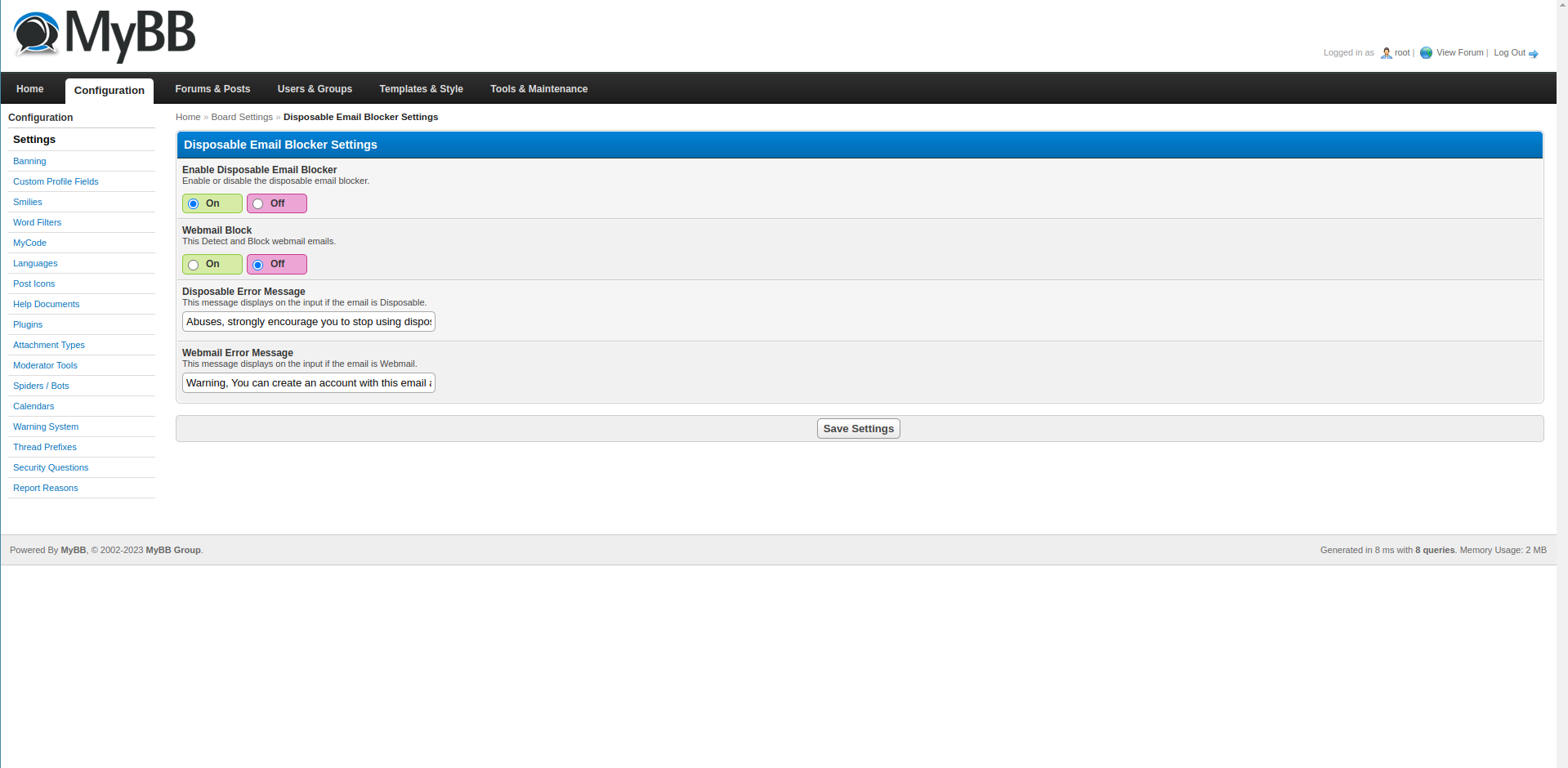
Task: Focus the Disposable Error Message field
Action: (x=309, y=322)
